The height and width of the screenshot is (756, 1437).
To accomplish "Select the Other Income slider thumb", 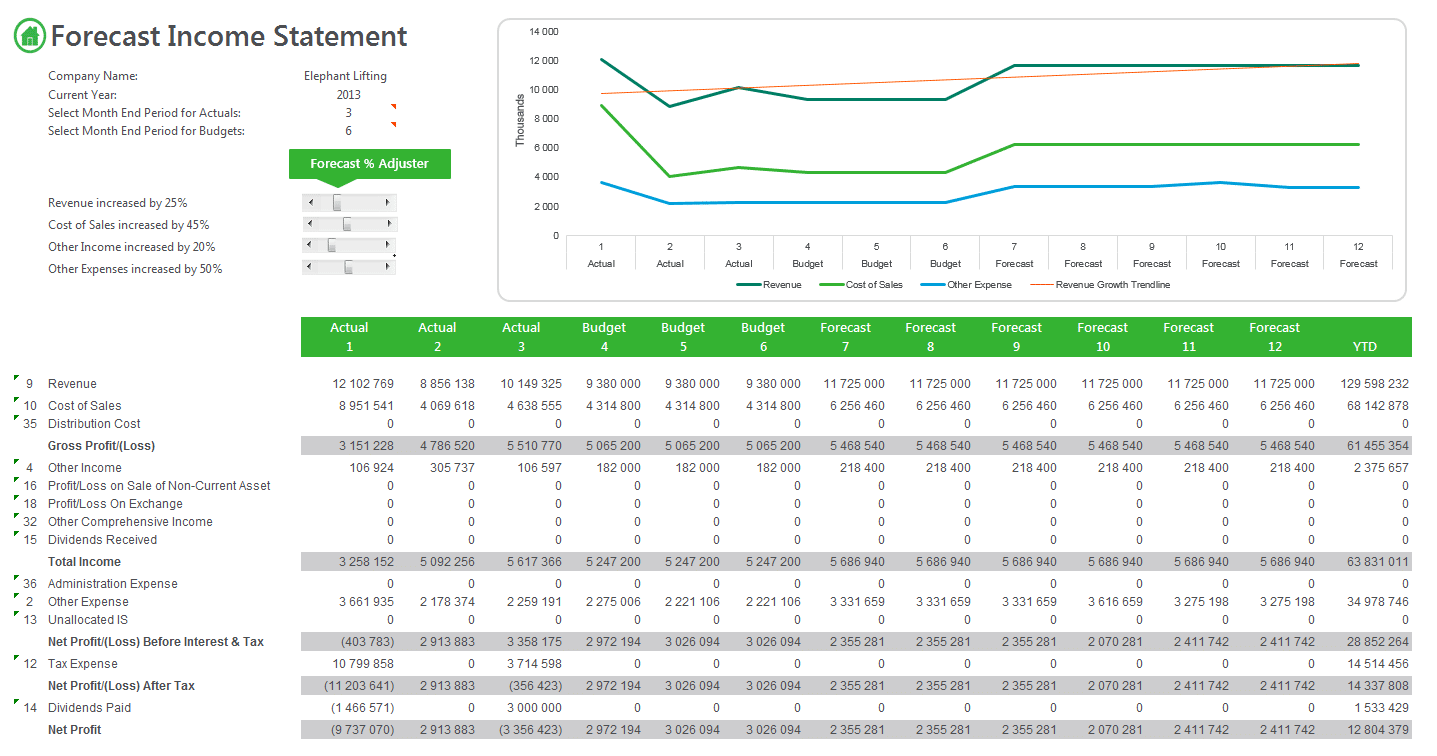I will pos(332,246).
